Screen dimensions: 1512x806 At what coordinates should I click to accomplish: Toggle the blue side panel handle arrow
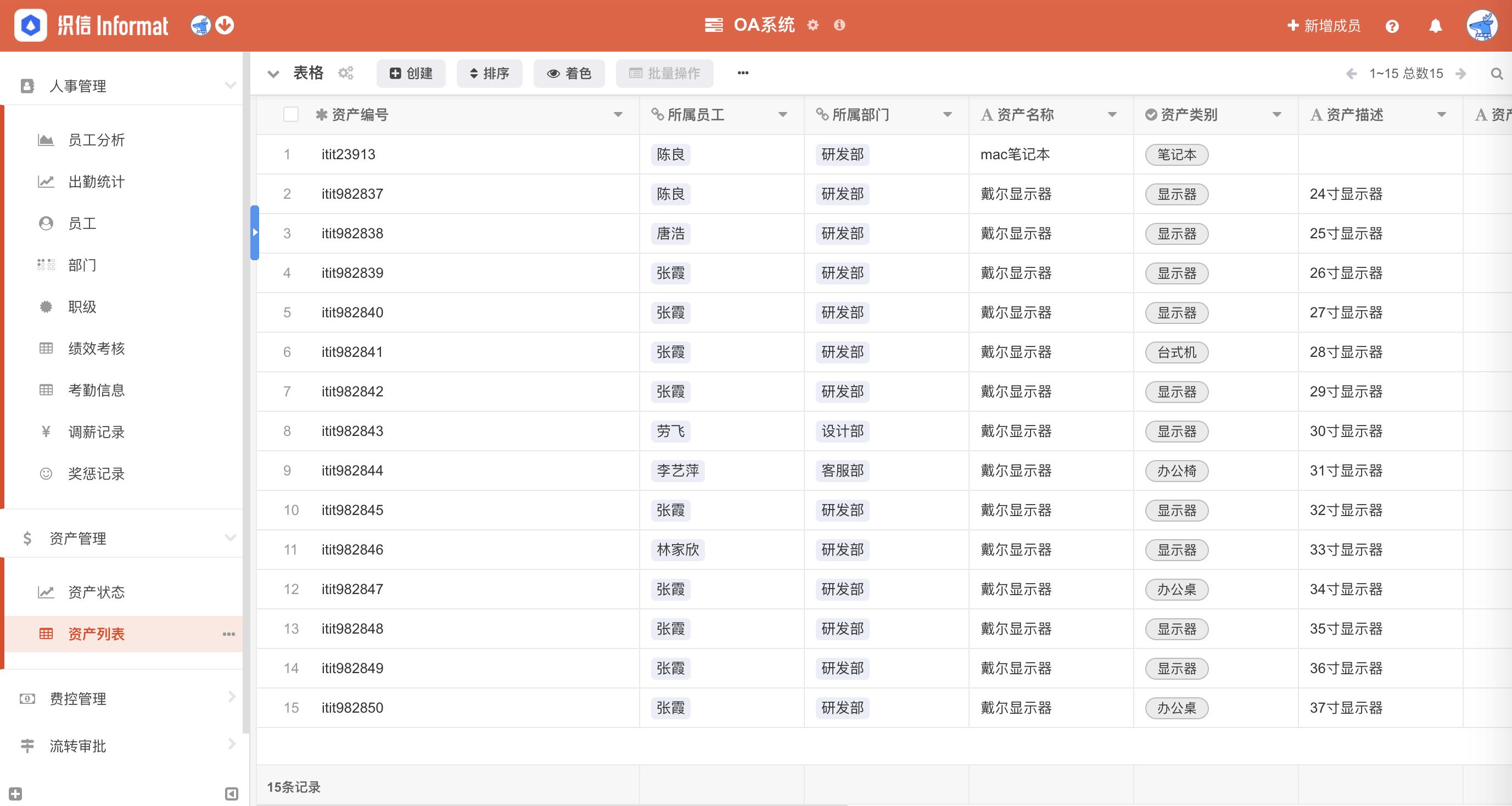[255, 232]
